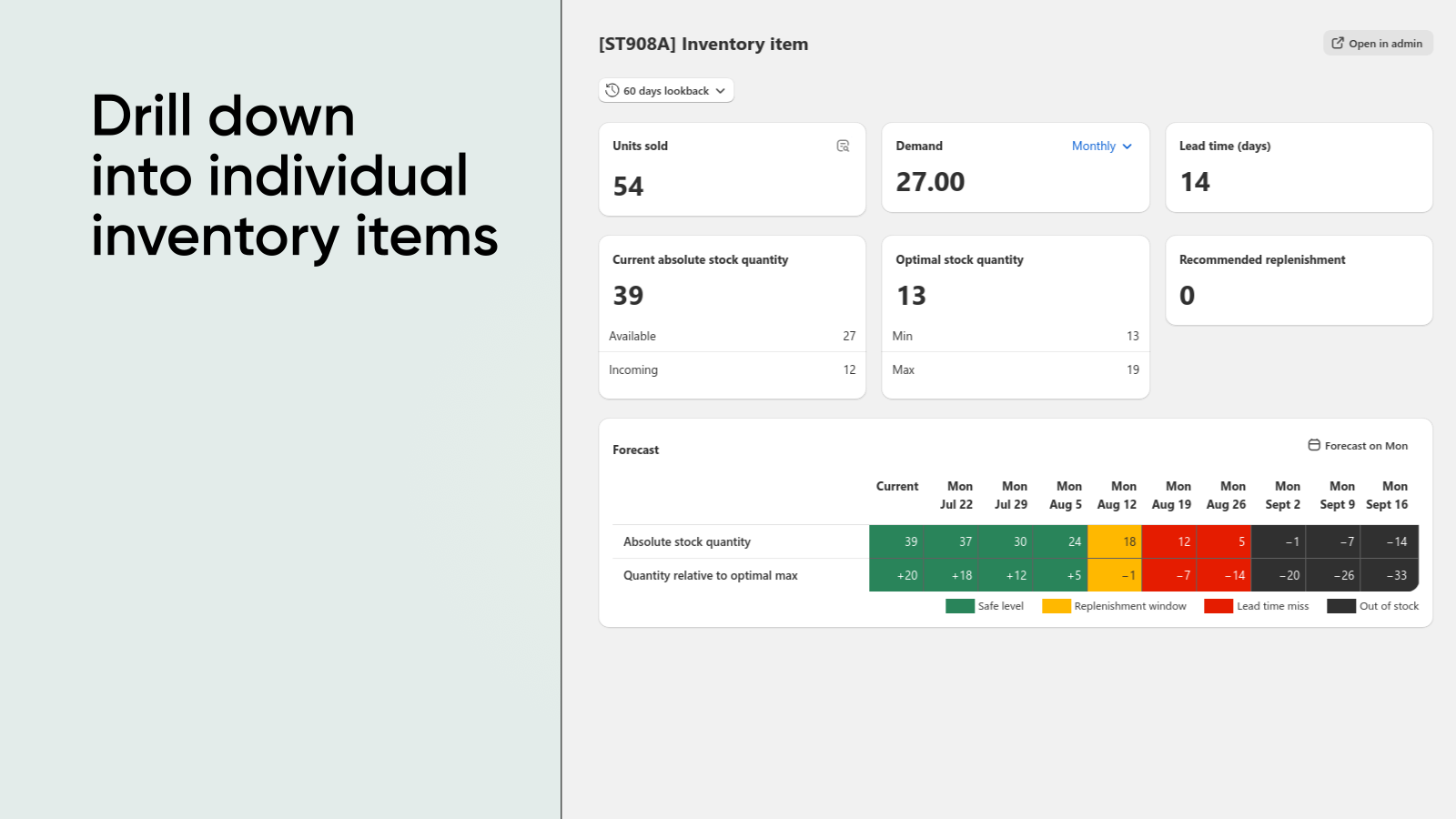This screenshot has height=819, width=1456.
Task: Click the external link icon in Open in admin
Action: pyautogui.click(x=1338, y=43)
